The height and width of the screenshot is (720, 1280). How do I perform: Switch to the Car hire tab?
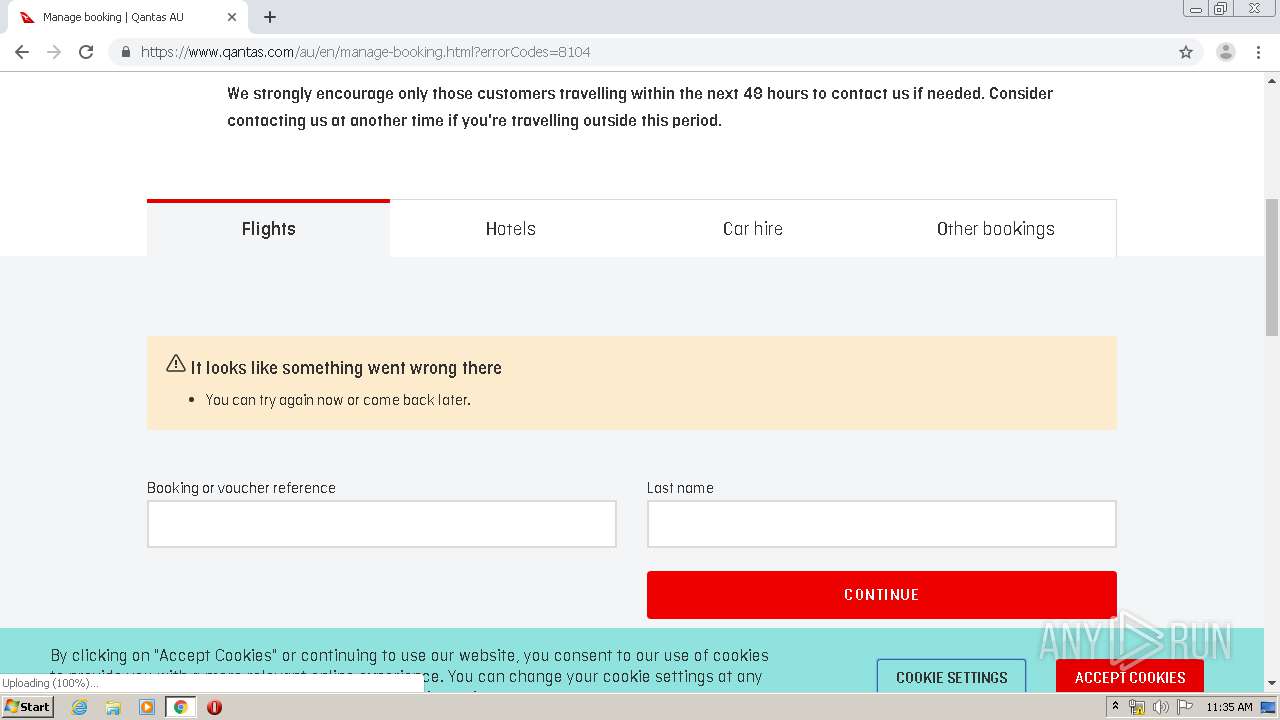(753, 229)
